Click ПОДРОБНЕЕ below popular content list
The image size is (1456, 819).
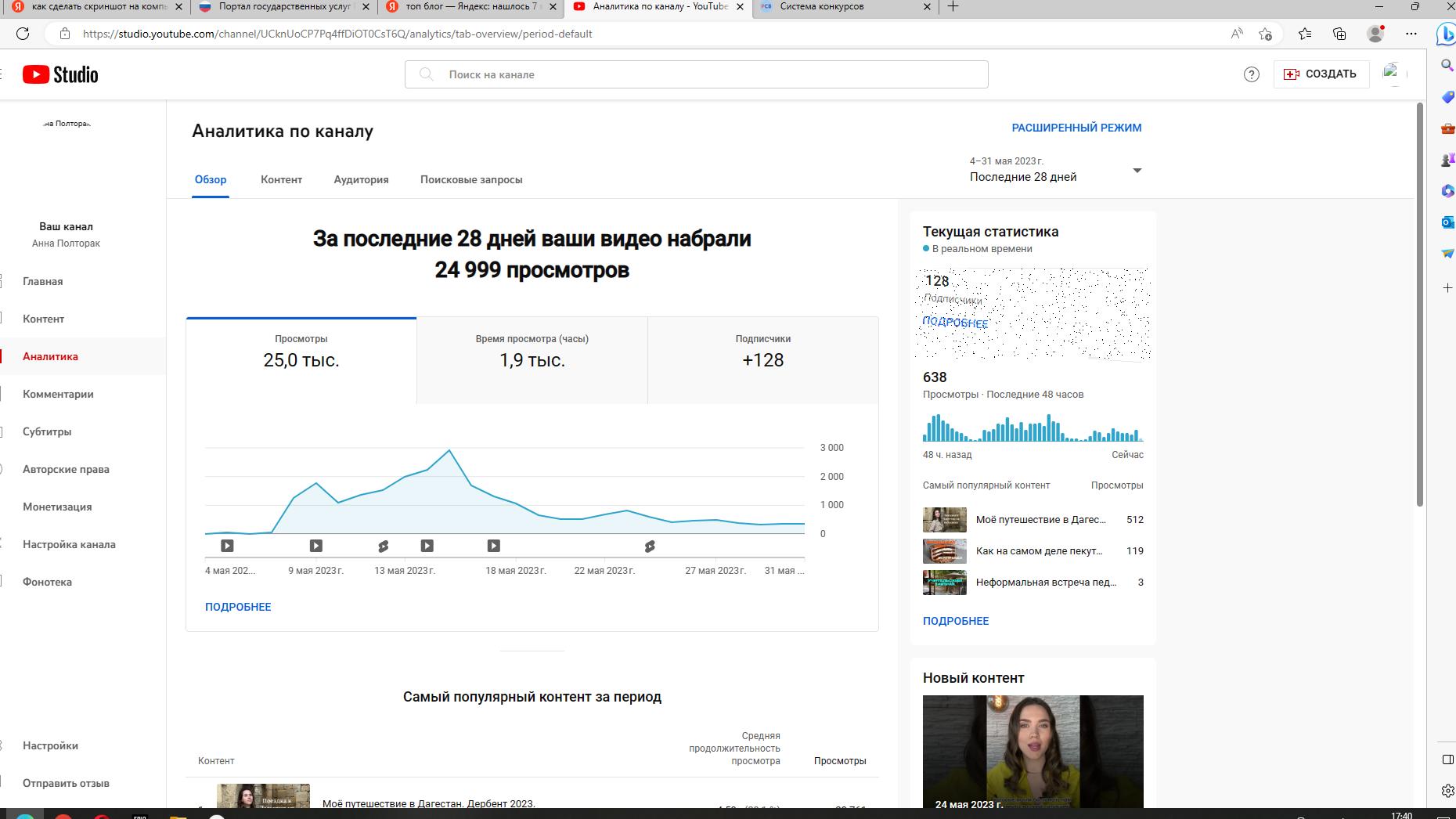point(956,621)
